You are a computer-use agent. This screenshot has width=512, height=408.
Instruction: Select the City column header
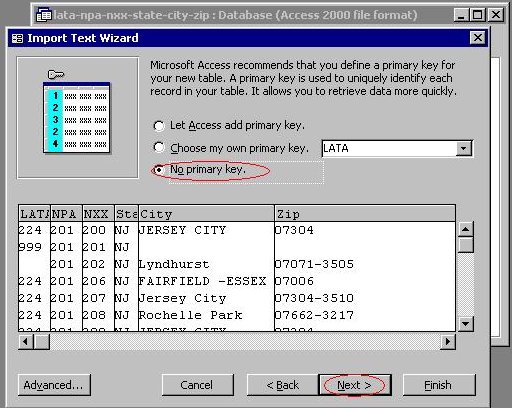coord(206,214)
